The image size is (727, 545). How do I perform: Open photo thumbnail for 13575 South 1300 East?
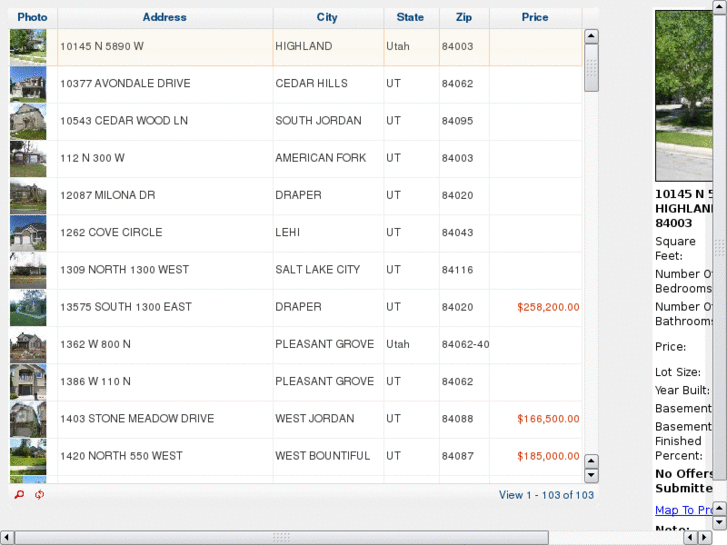click(x=28, y=308)
